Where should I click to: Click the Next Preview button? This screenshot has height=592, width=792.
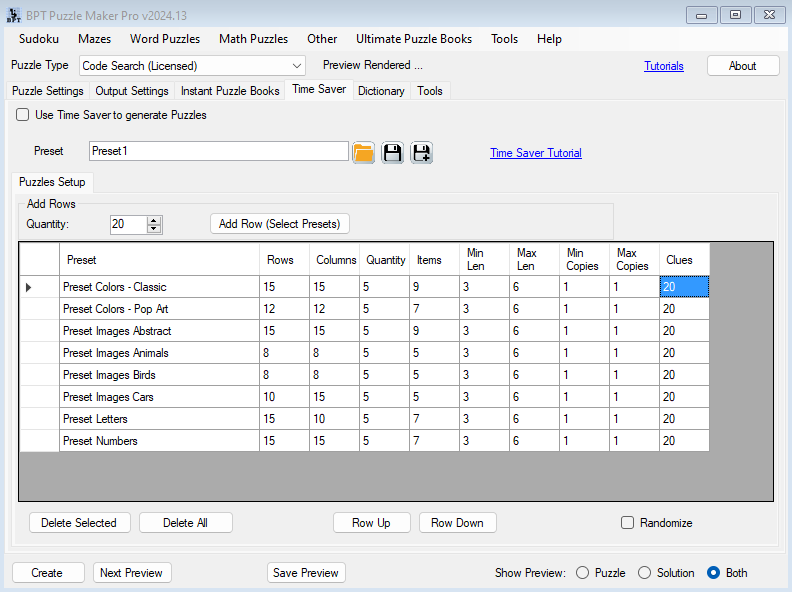(x=132, y=573)
